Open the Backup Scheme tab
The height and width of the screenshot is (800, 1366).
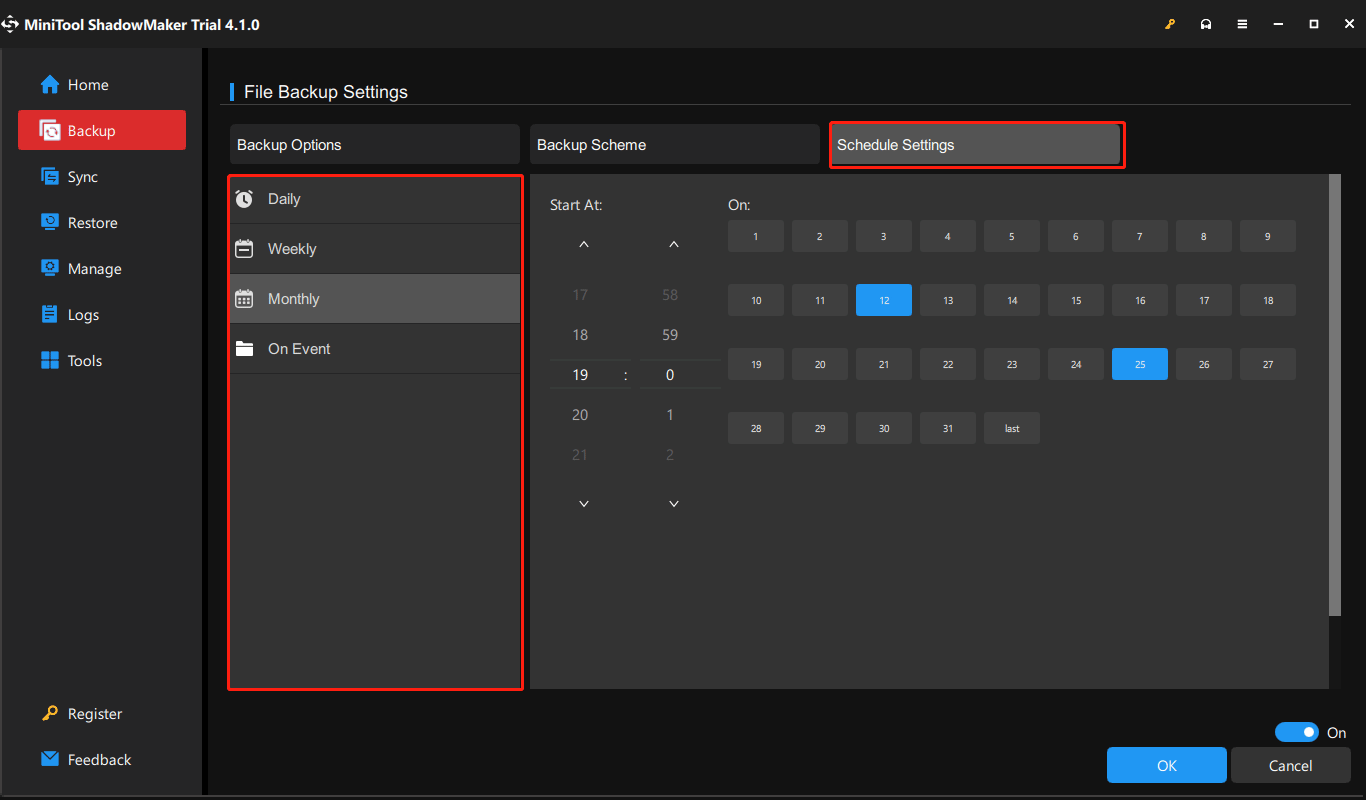[x=674, y=144]
